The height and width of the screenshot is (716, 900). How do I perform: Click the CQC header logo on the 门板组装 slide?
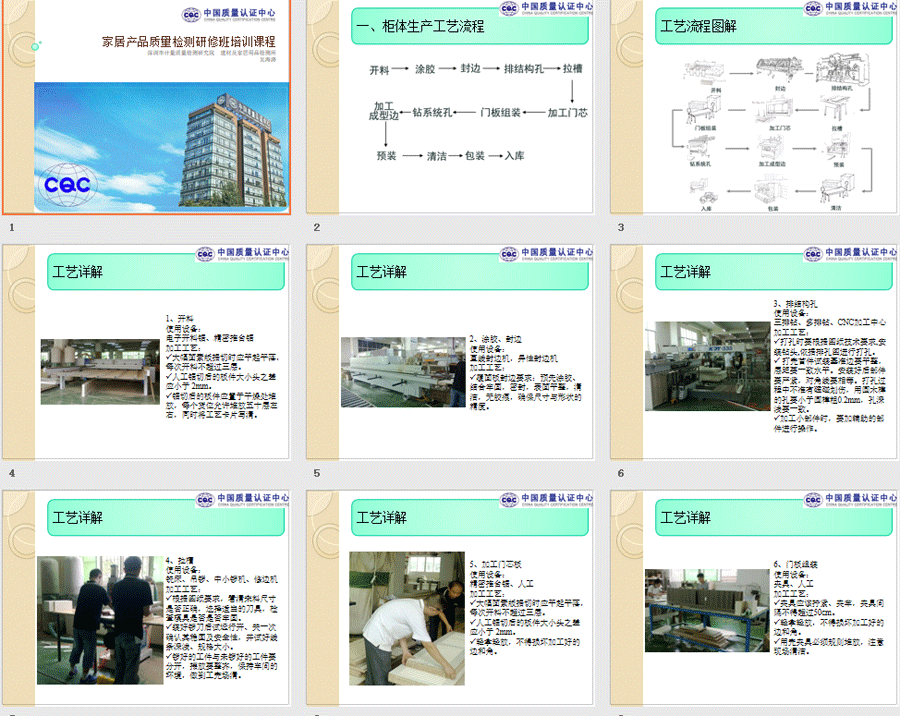[851, 501]
